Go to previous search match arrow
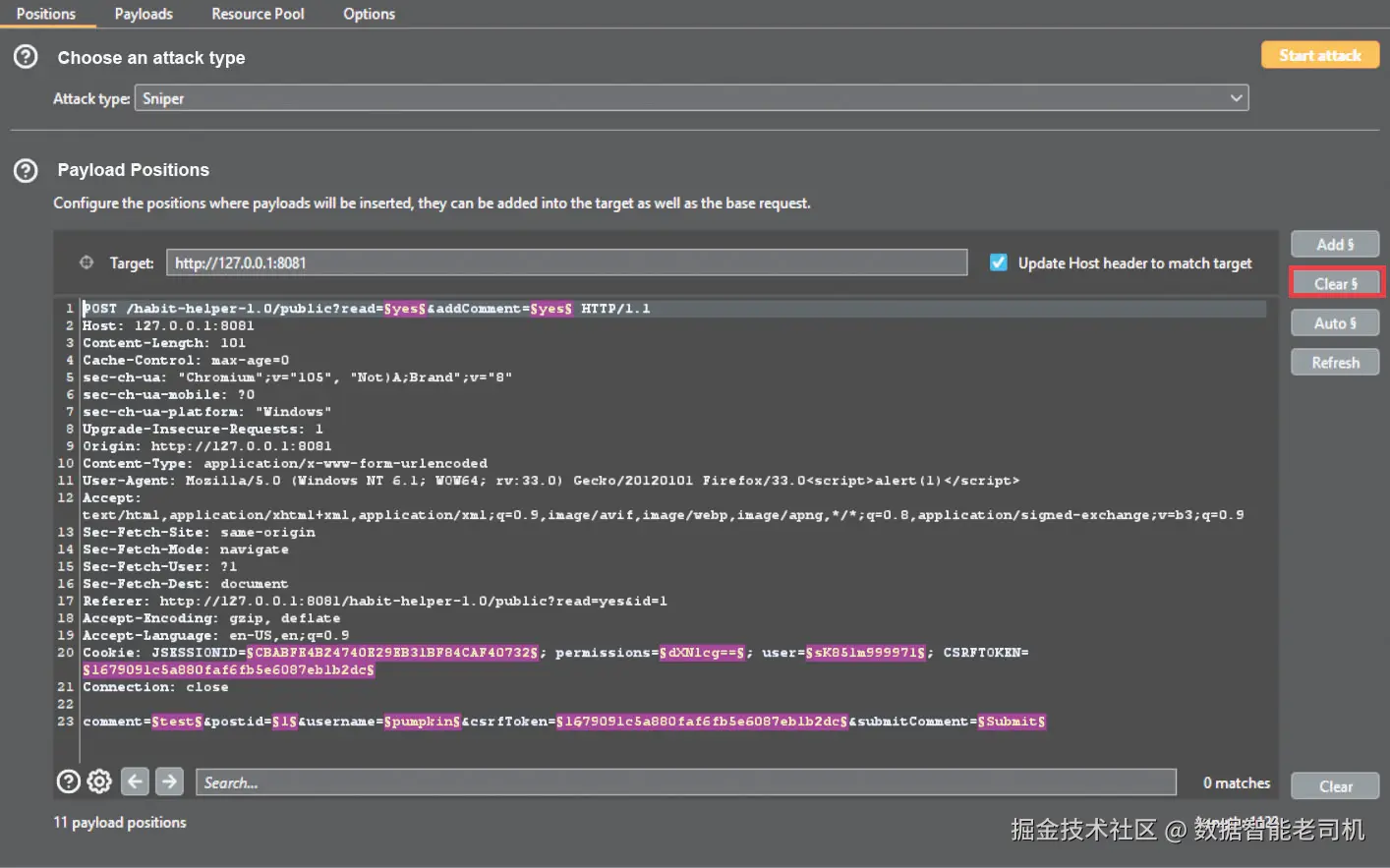The height and width of the screenshot is (868, 1390). coord(136,781)
